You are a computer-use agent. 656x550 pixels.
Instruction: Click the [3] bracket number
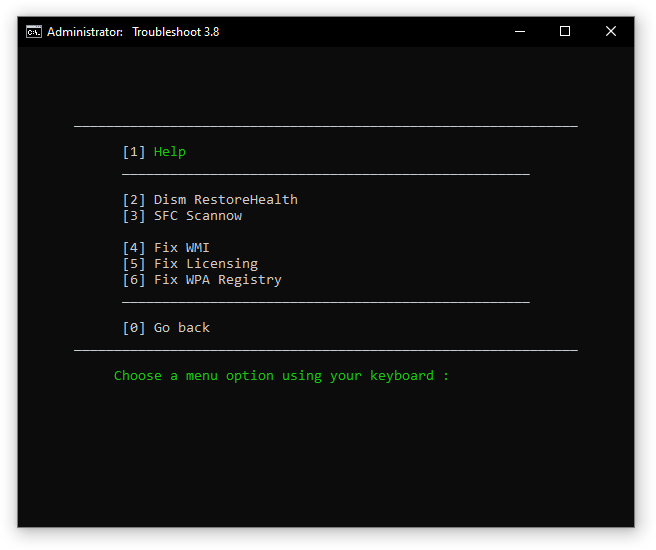tap(134, 216)
